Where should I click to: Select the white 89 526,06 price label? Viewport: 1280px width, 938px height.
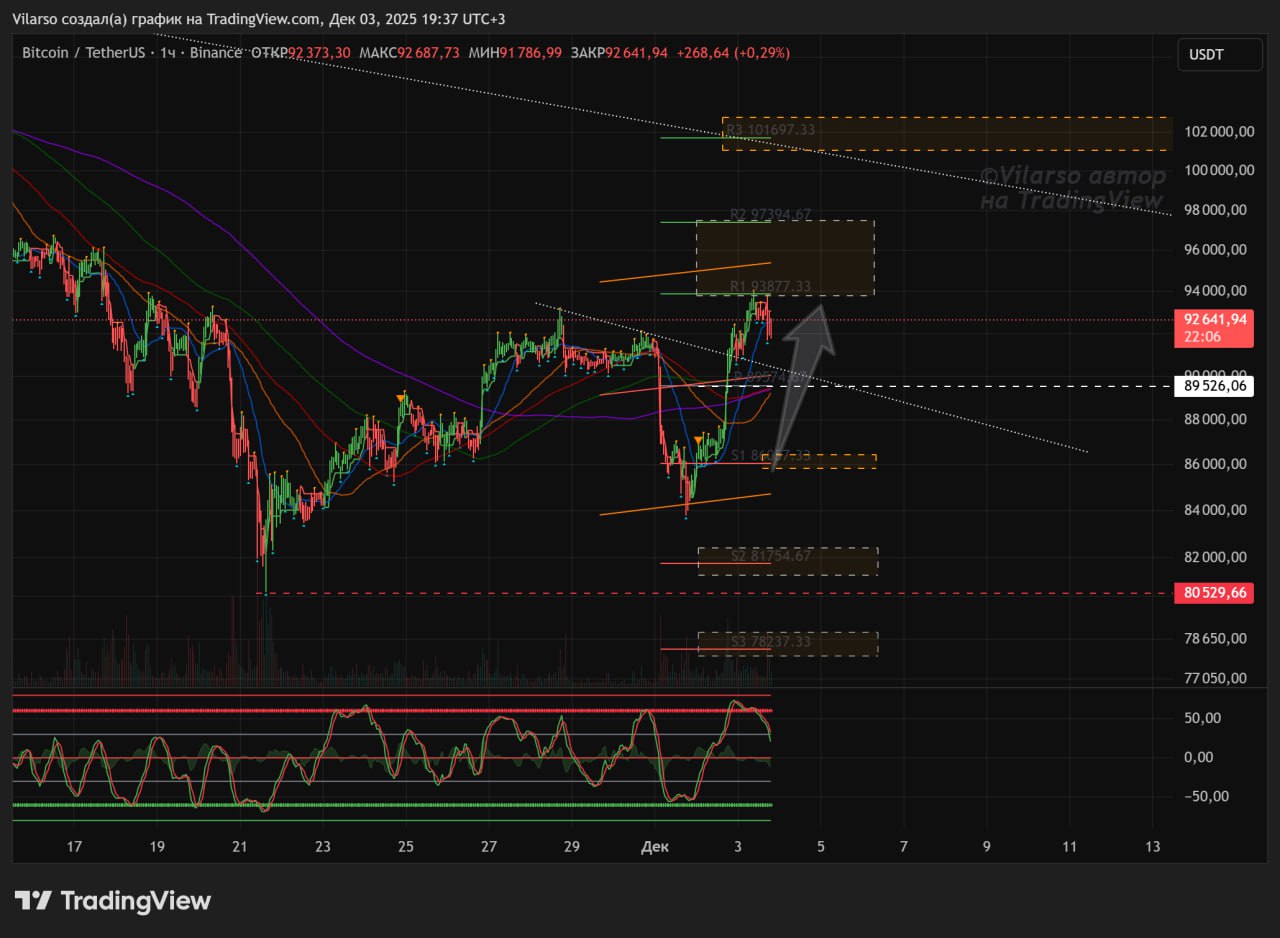[x=1216, y=385]
